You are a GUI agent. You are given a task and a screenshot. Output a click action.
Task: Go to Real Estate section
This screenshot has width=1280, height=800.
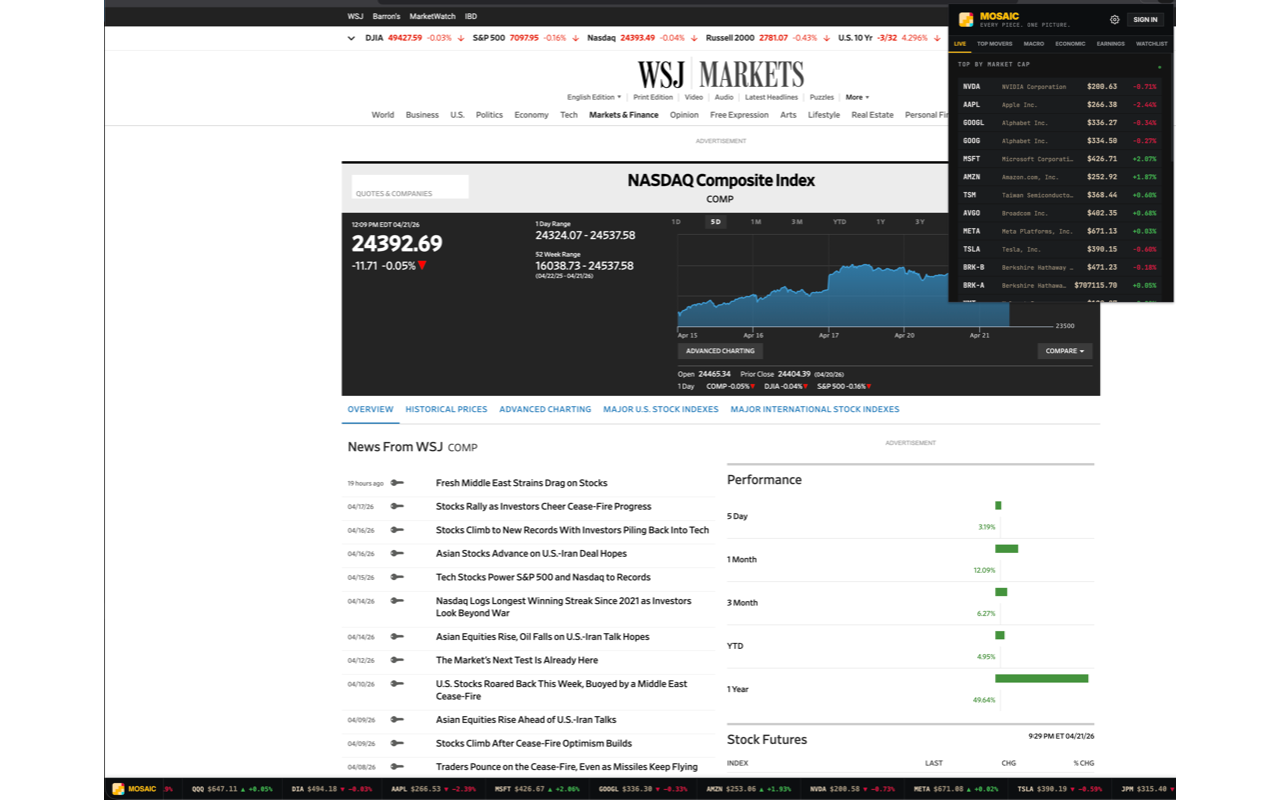coord(872,115)
